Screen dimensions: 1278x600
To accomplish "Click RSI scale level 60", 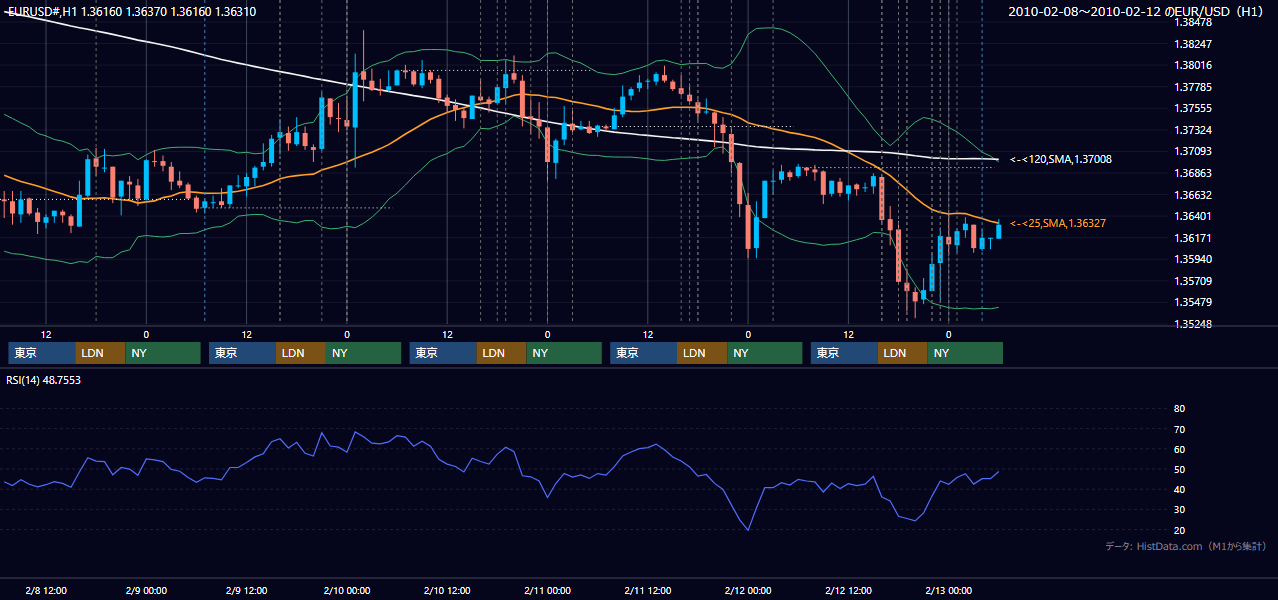I will [1179, 449].
